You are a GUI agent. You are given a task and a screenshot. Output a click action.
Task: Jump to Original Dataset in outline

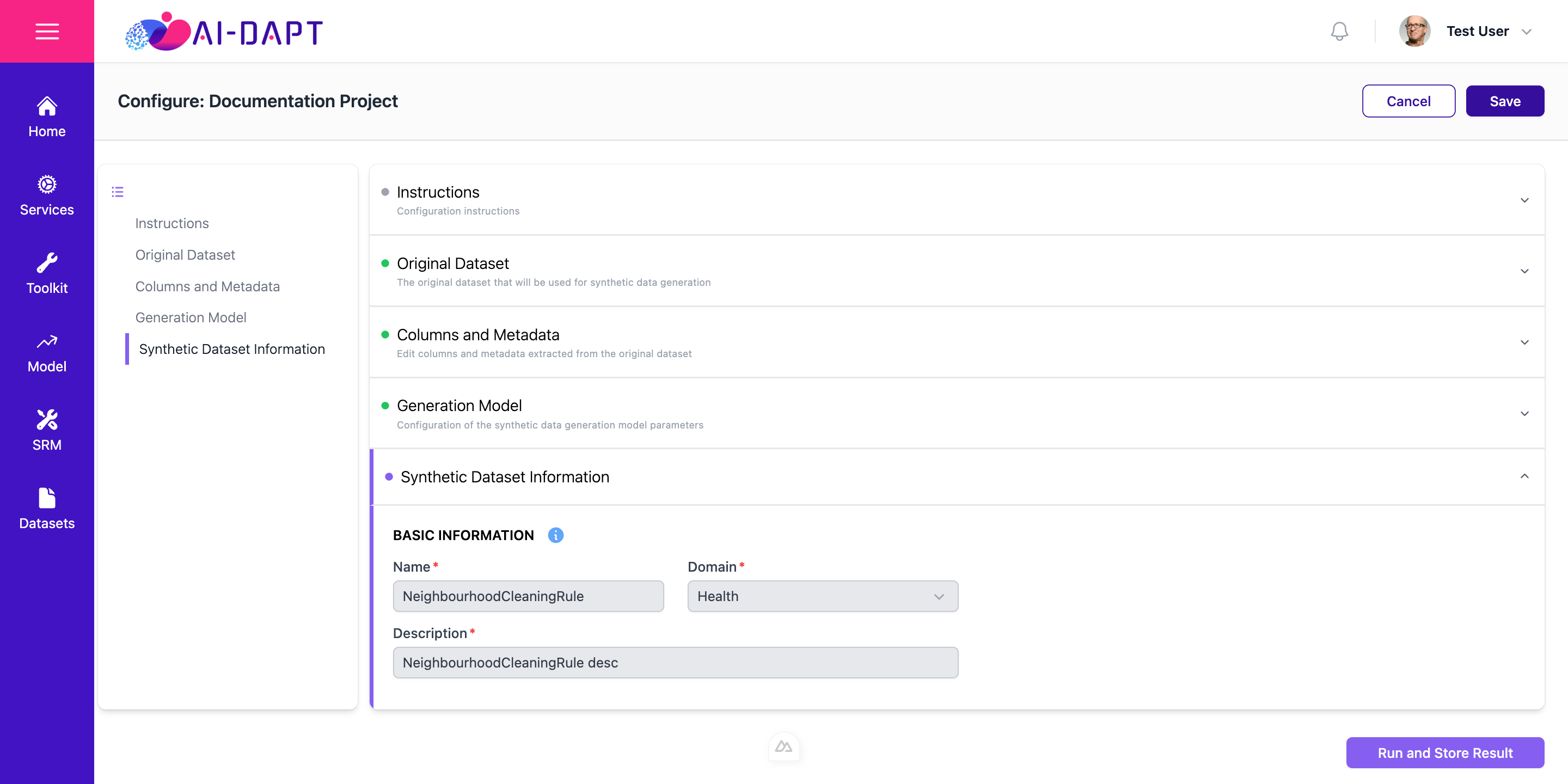pyautogui.click(x=185, y=255)
